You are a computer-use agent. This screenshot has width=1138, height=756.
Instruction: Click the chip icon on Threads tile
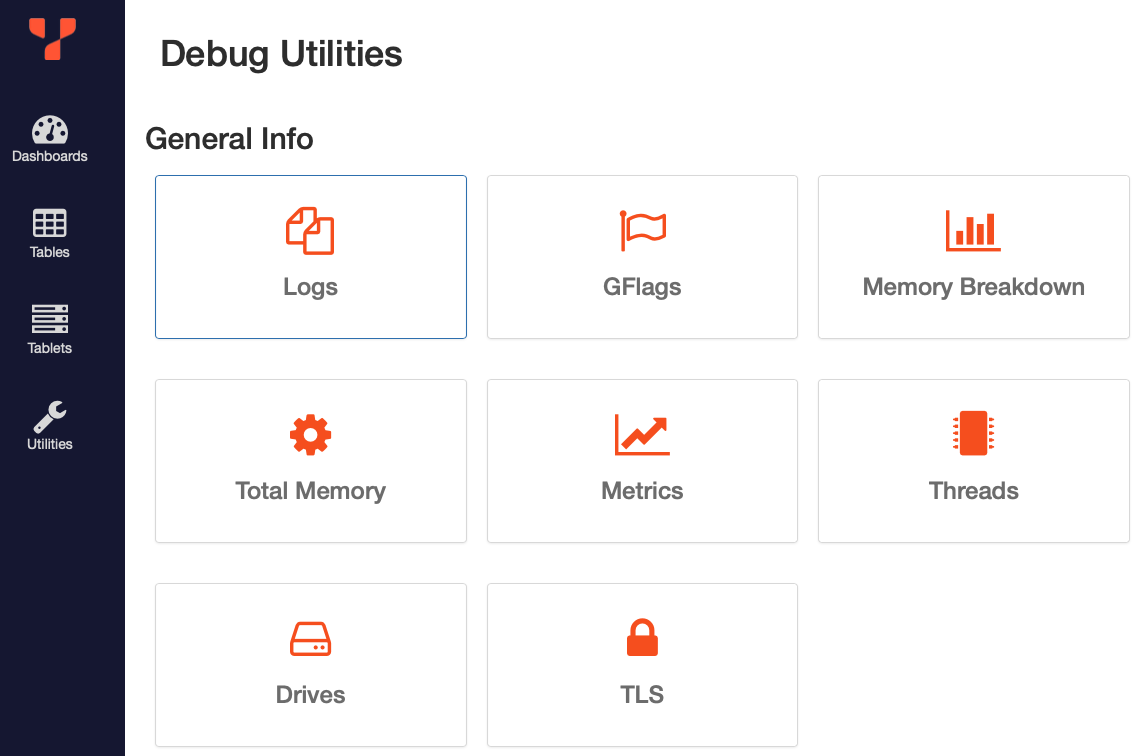tap(973, 434)
